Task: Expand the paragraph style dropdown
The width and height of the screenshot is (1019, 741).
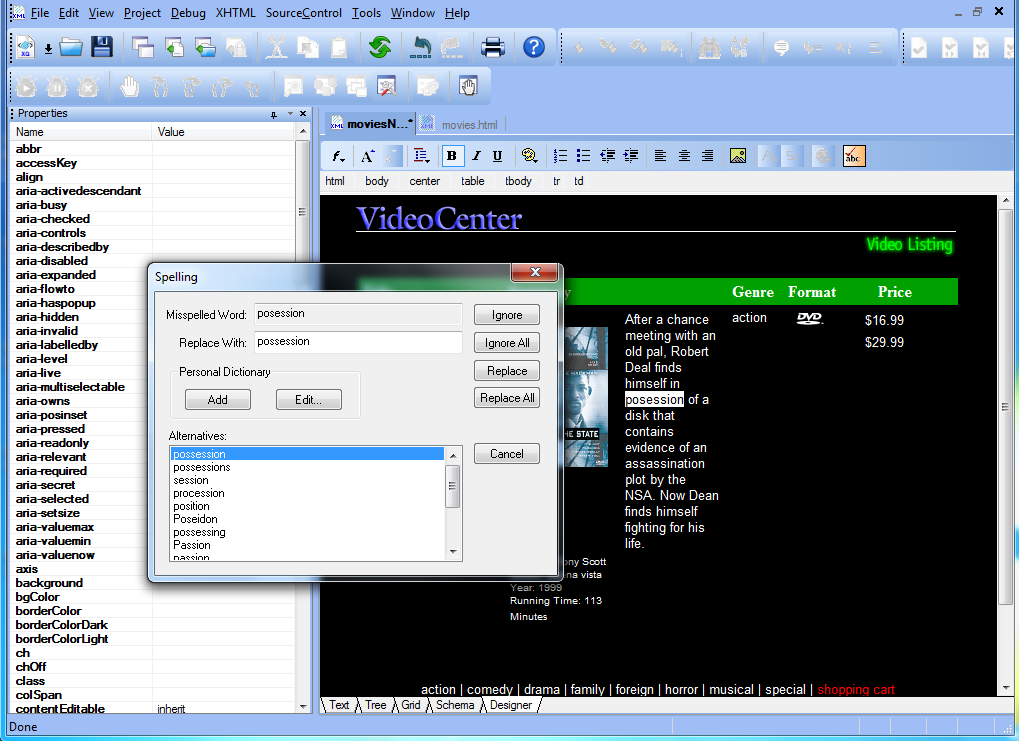Action: (x=422, y=156)
